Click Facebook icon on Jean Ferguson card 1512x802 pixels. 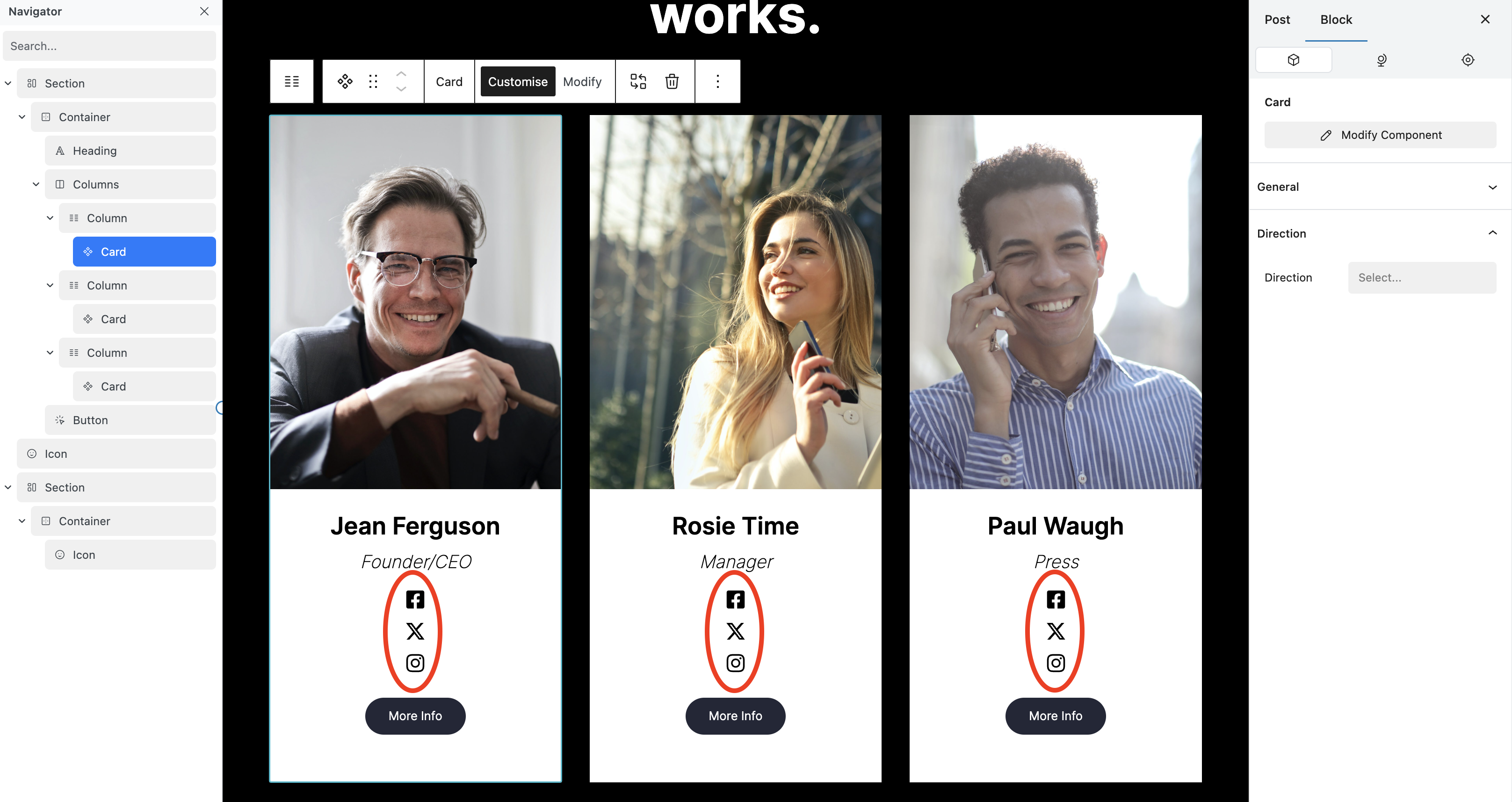[x=415, y=600]
